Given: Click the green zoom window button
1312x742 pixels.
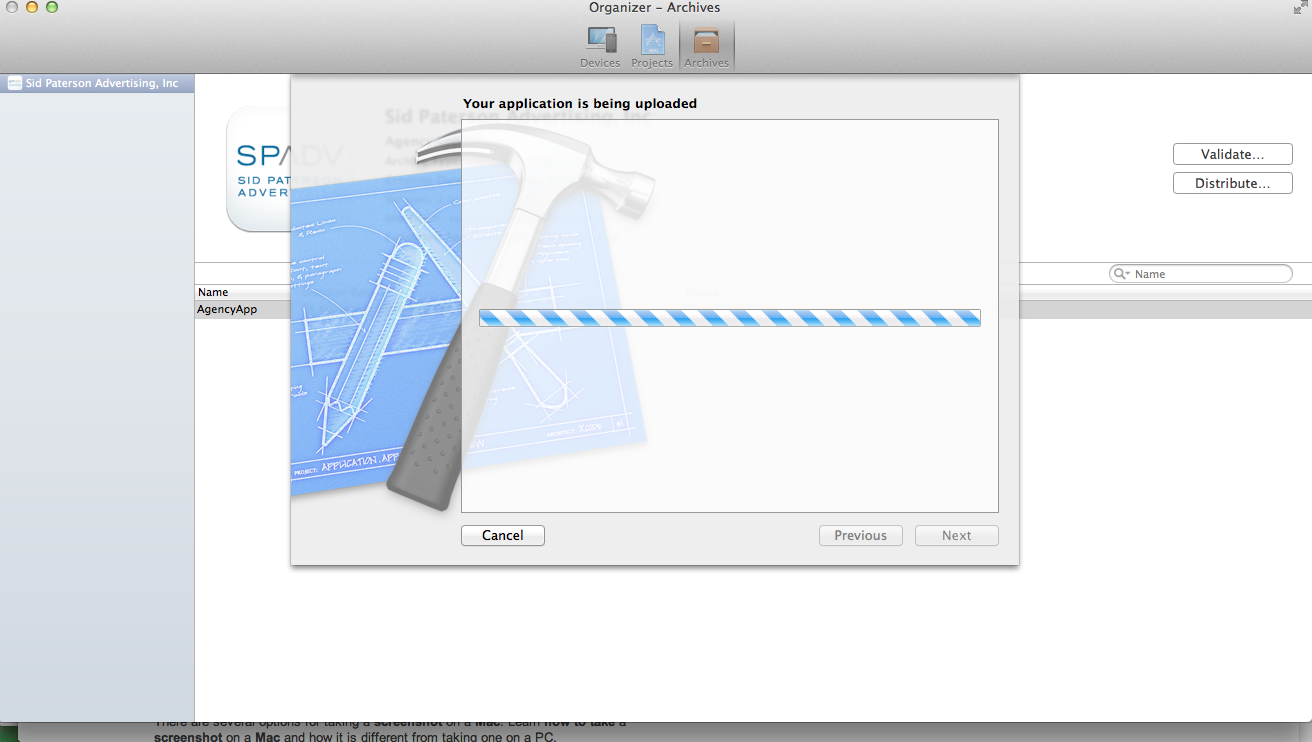Looking at the screenshot, I should click(52, 7).
